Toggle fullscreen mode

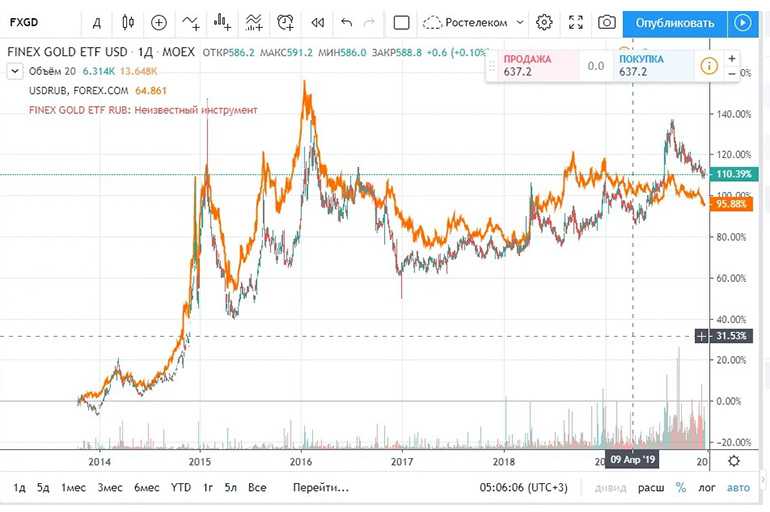click(576, 23)
